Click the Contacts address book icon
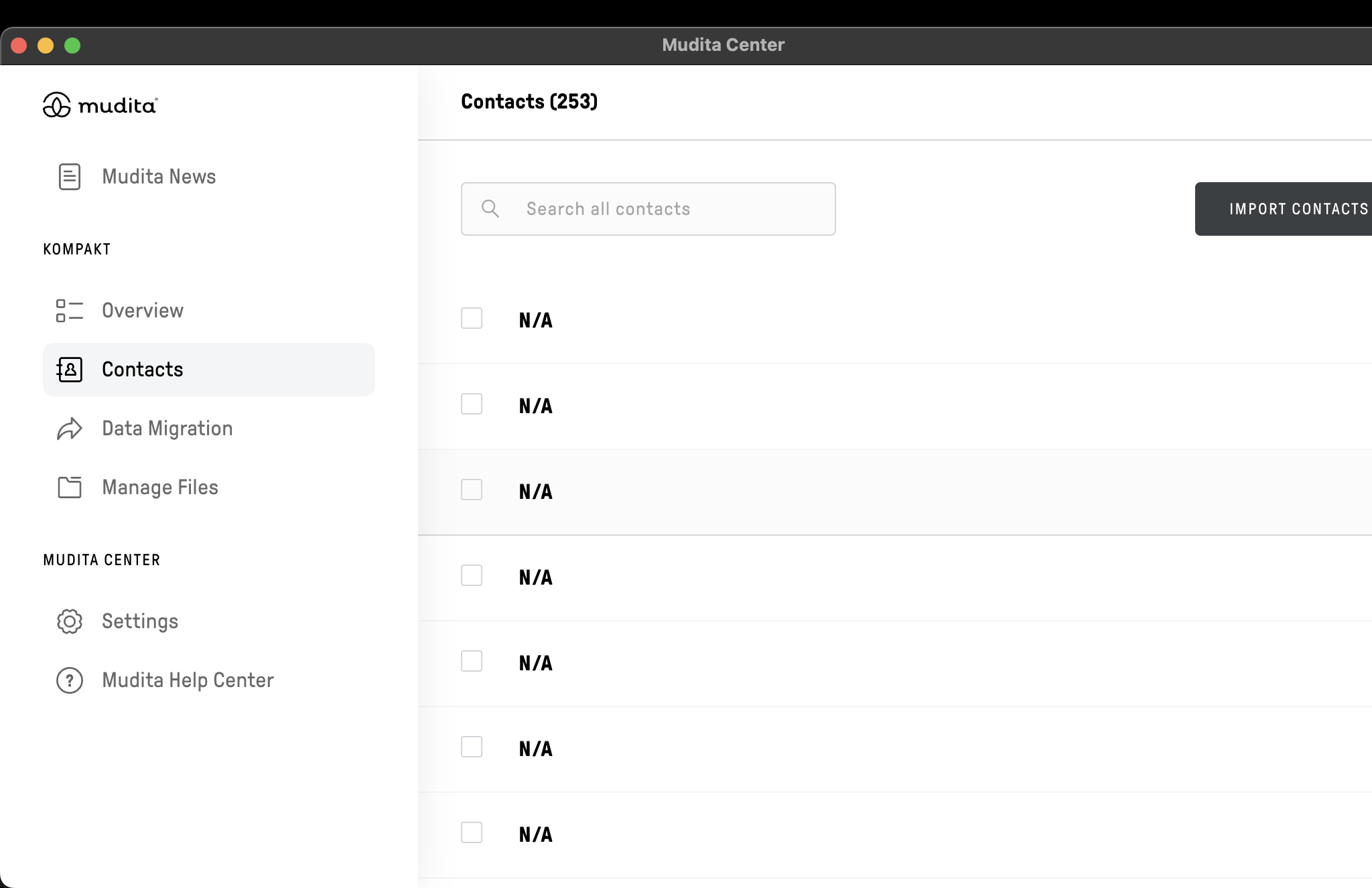 70,370
